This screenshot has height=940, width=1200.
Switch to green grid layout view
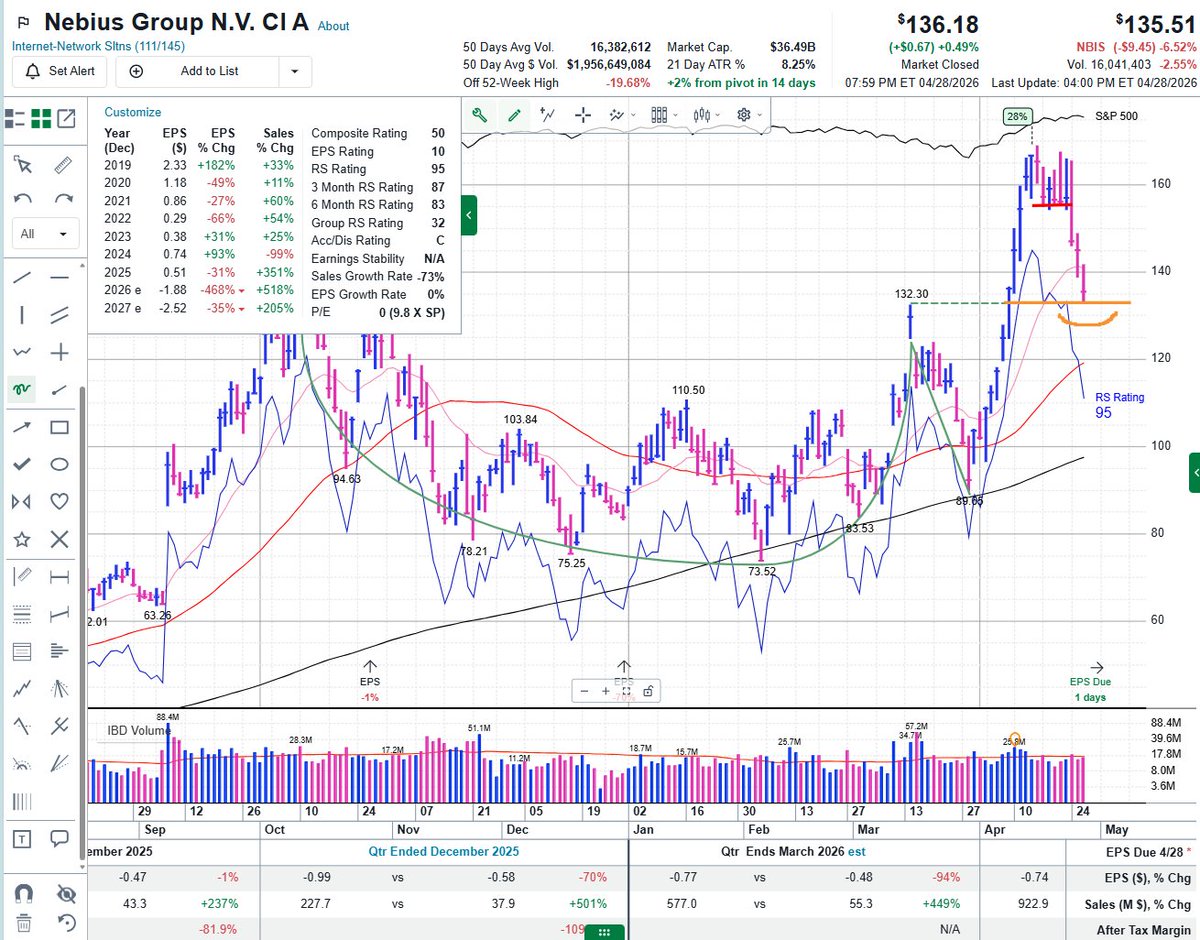coord(41,119)
